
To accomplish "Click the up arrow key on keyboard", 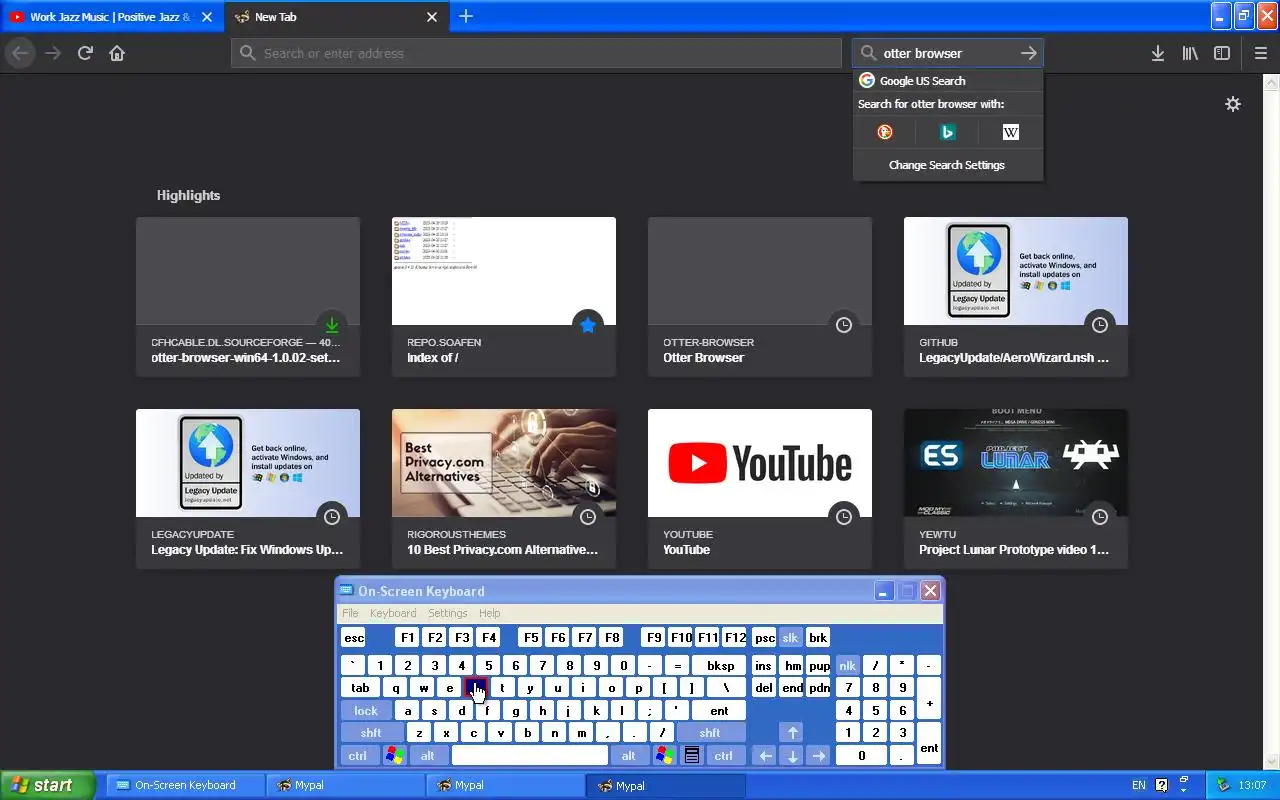I will click(x=791, y=733).
